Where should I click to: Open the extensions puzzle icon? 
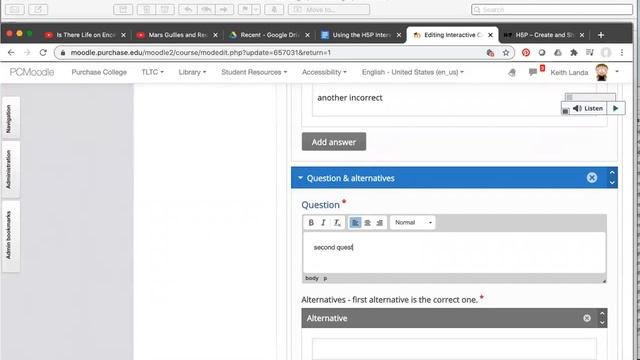[x=574, y=53]
